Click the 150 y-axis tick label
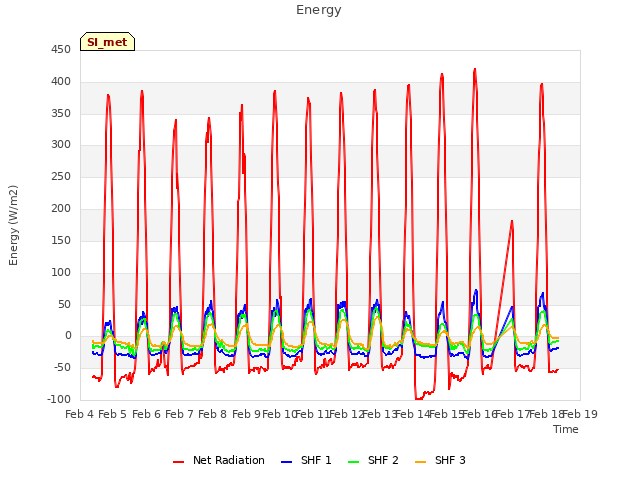 61,240
